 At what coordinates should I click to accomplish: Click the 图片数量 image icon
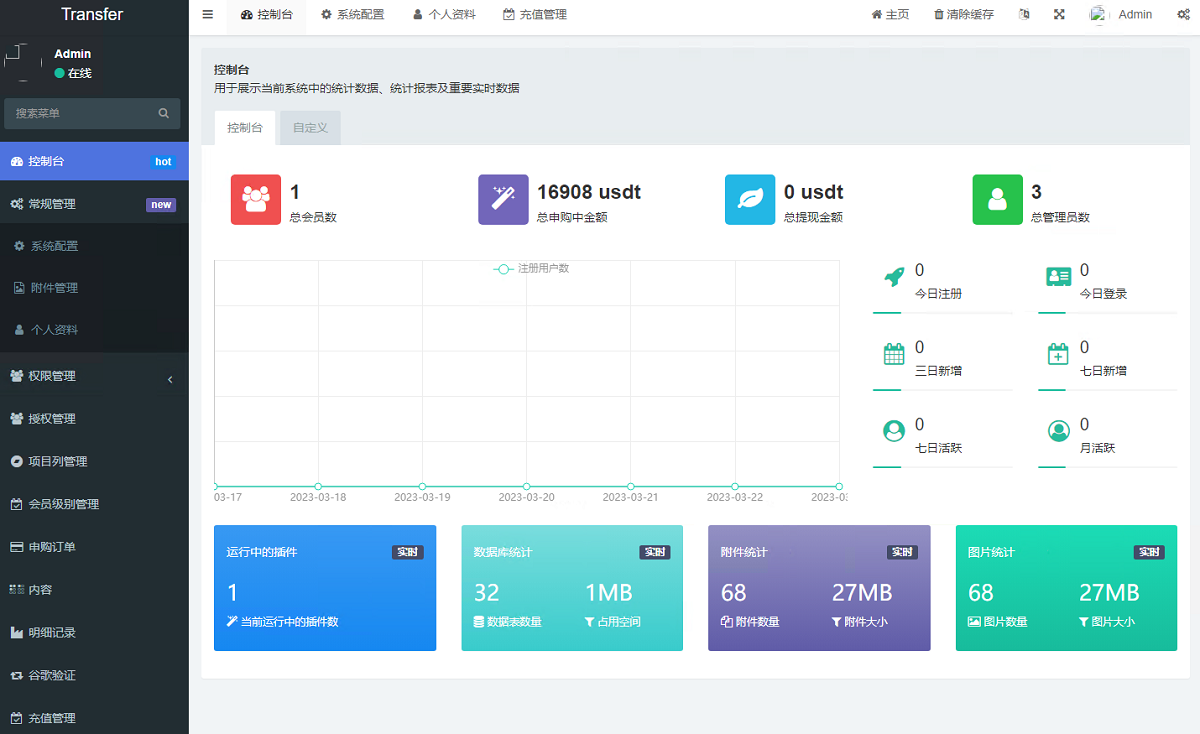coord(974,622)
